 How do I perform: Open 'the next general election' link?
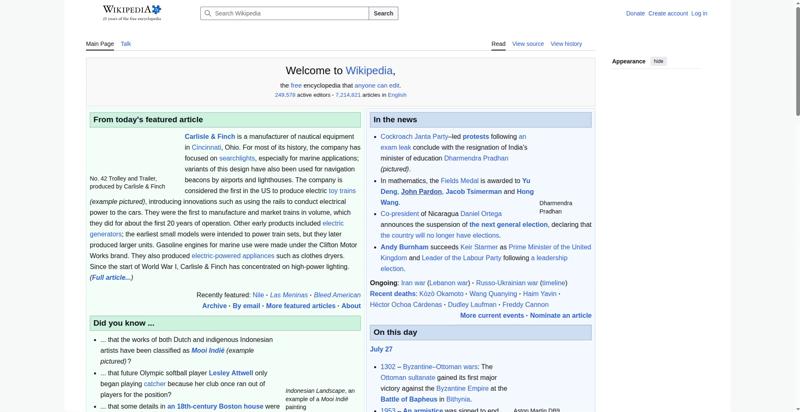[x=508, y=224]
